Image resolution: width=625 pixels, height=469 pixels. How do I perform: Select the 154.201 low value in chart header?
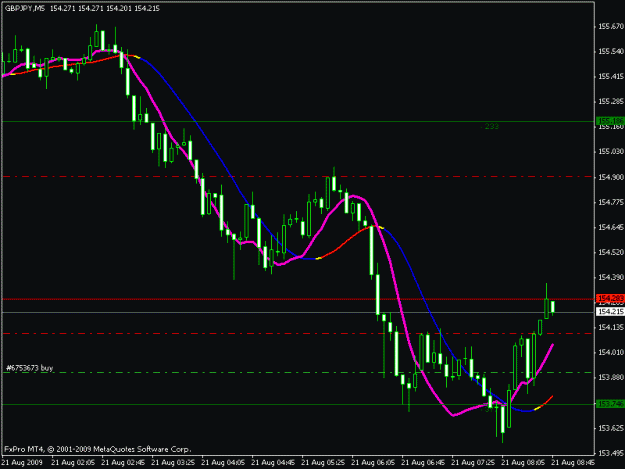(x=118, y=8)
